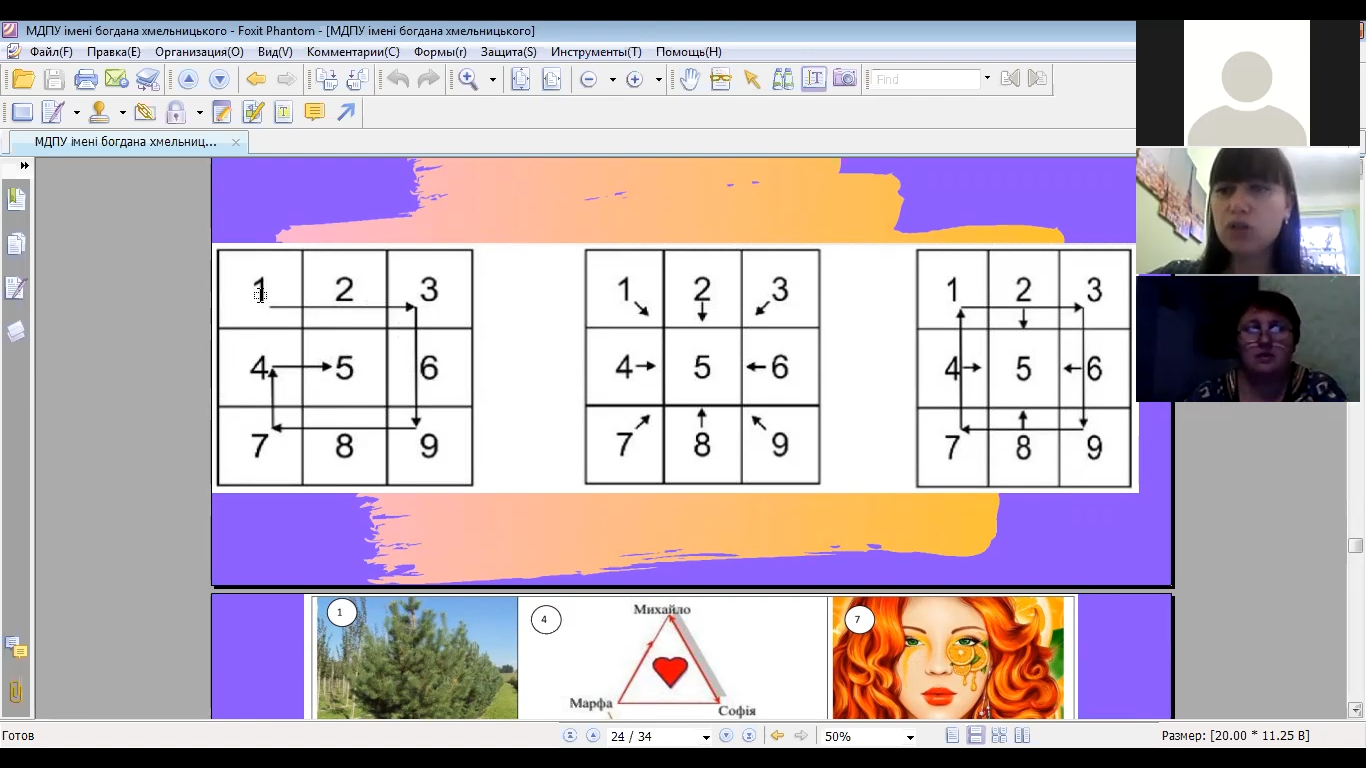Close the МДПУ document tab

(236, 142)
